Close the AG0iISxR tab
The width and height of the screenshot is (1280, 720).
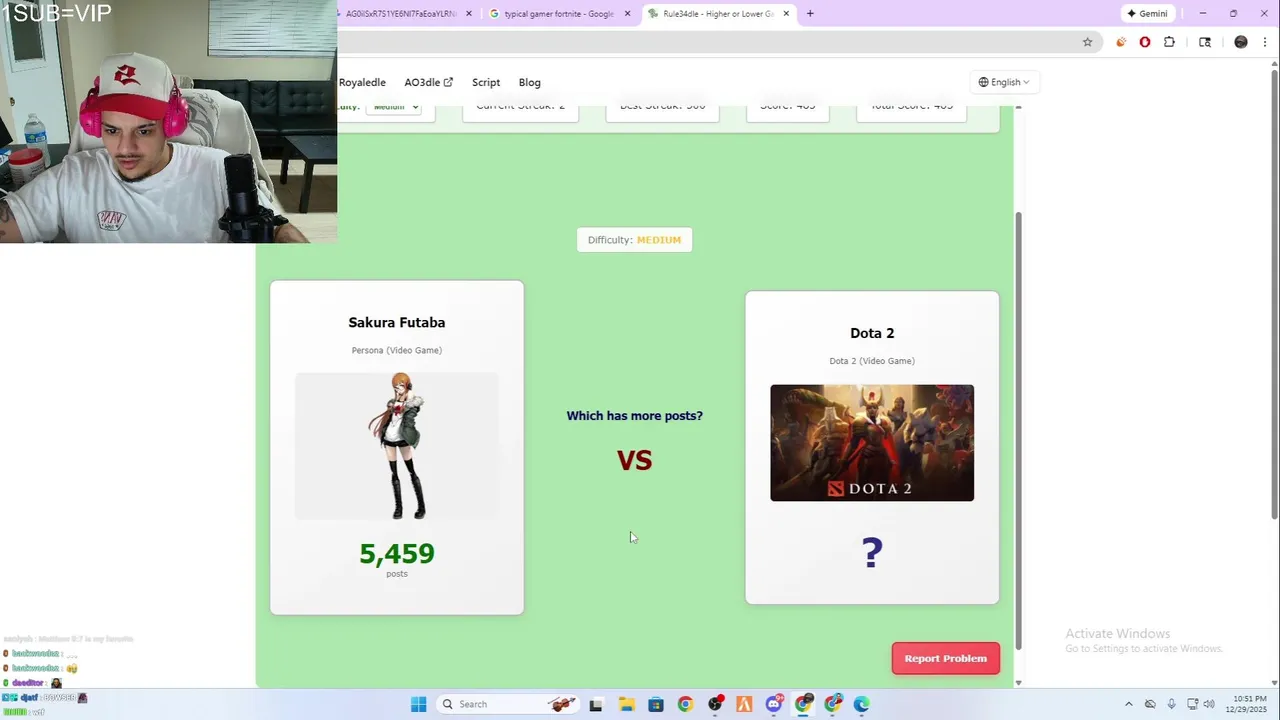pos(469,14)
